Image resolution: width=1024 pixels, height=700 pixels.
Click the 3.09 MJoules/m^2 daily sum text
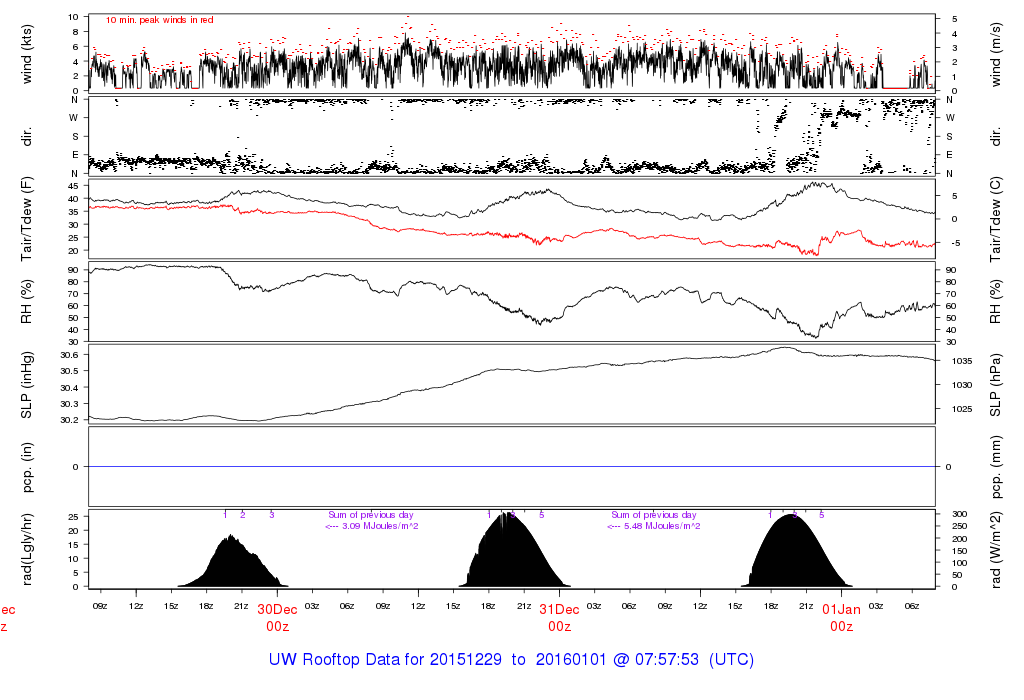point(372,526)
